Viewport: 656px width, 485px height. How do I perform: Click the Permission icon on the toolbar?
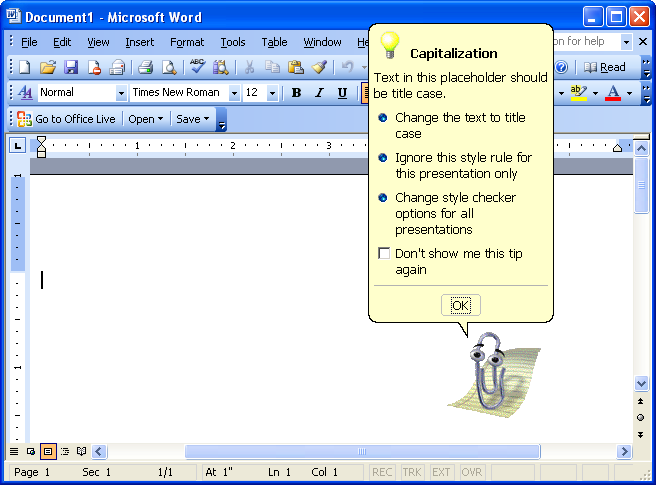pos(94,67)
